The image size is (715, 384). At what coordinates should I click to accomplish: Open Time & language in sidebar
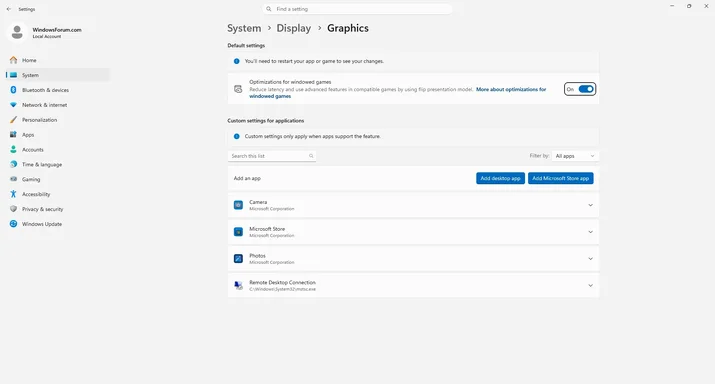[58, 164]
